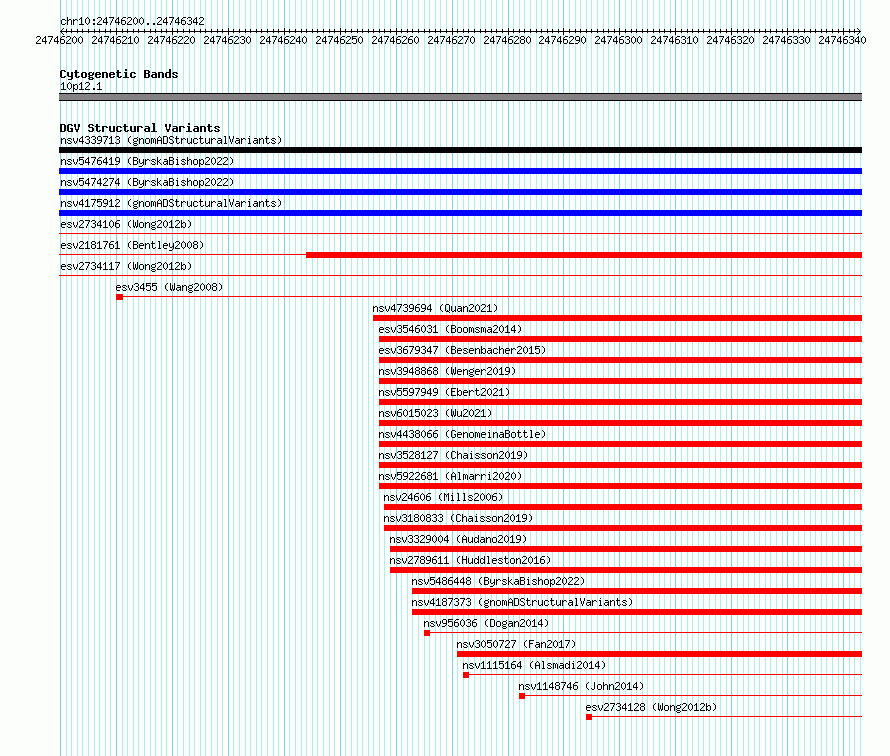Open variant nsv4739694 (Quan2021)
Viewport: 890px width, 756px height.
[435, 308]
